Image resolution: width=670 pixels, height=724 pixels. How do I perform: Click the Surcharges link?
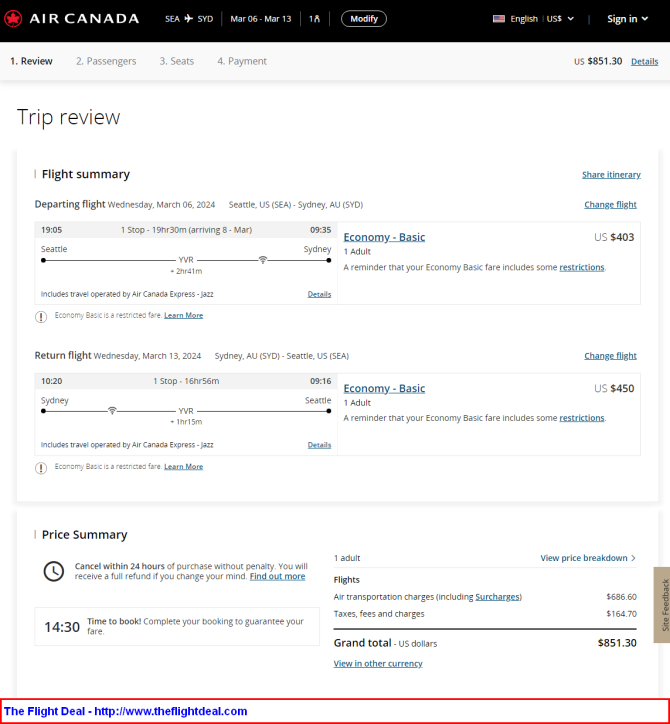(x=497, y=597)
